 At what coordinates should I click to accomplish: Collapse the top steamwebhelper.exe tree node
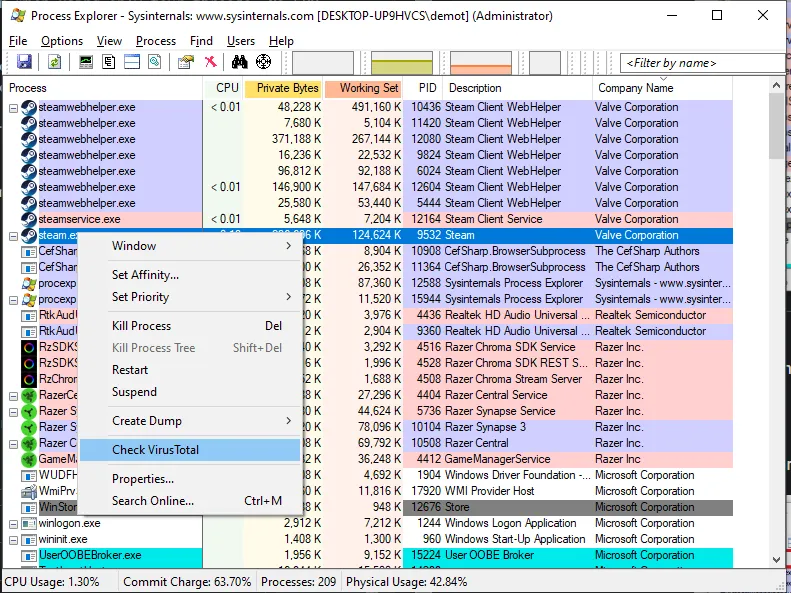coord(14,107)
